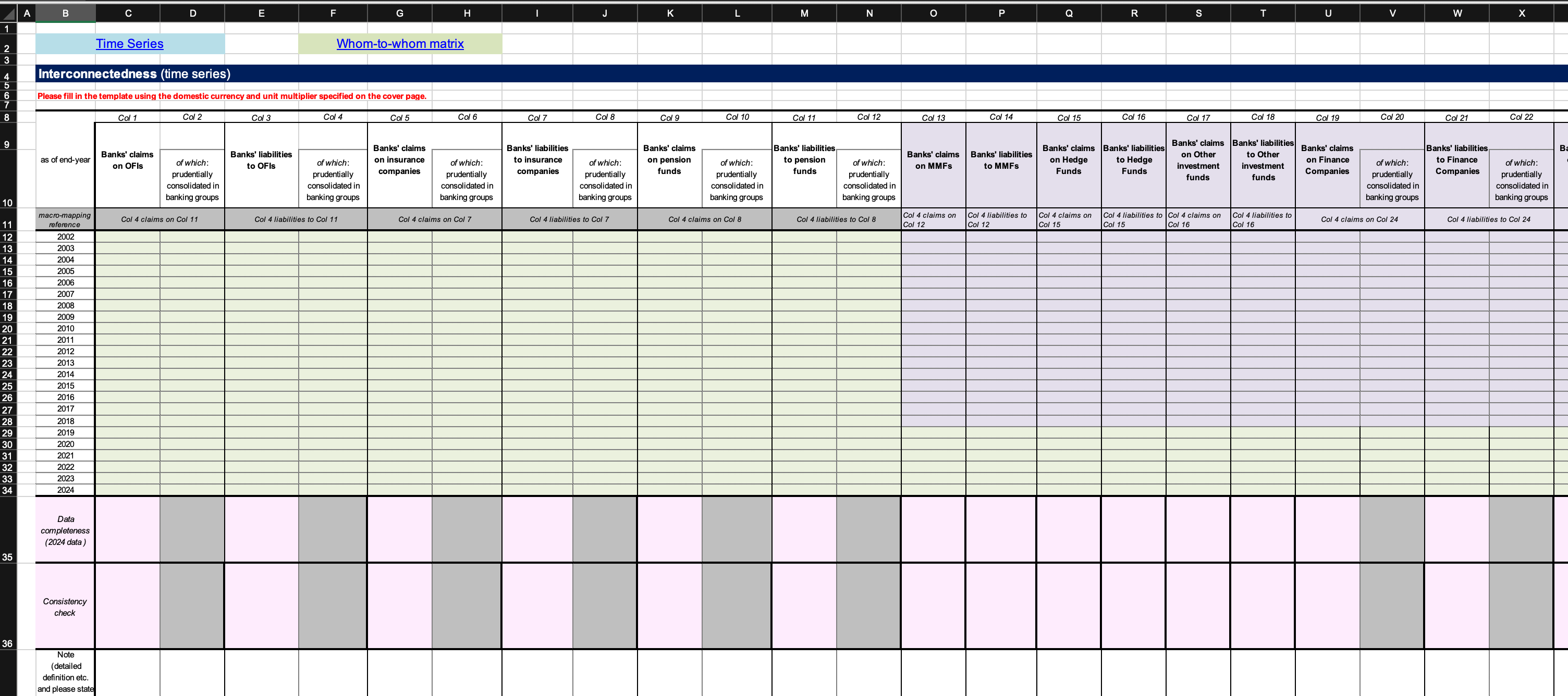Click Banks' claims on Hedge Funds header
This screenshot has height=696, width=1568.
coord(1068,160)
